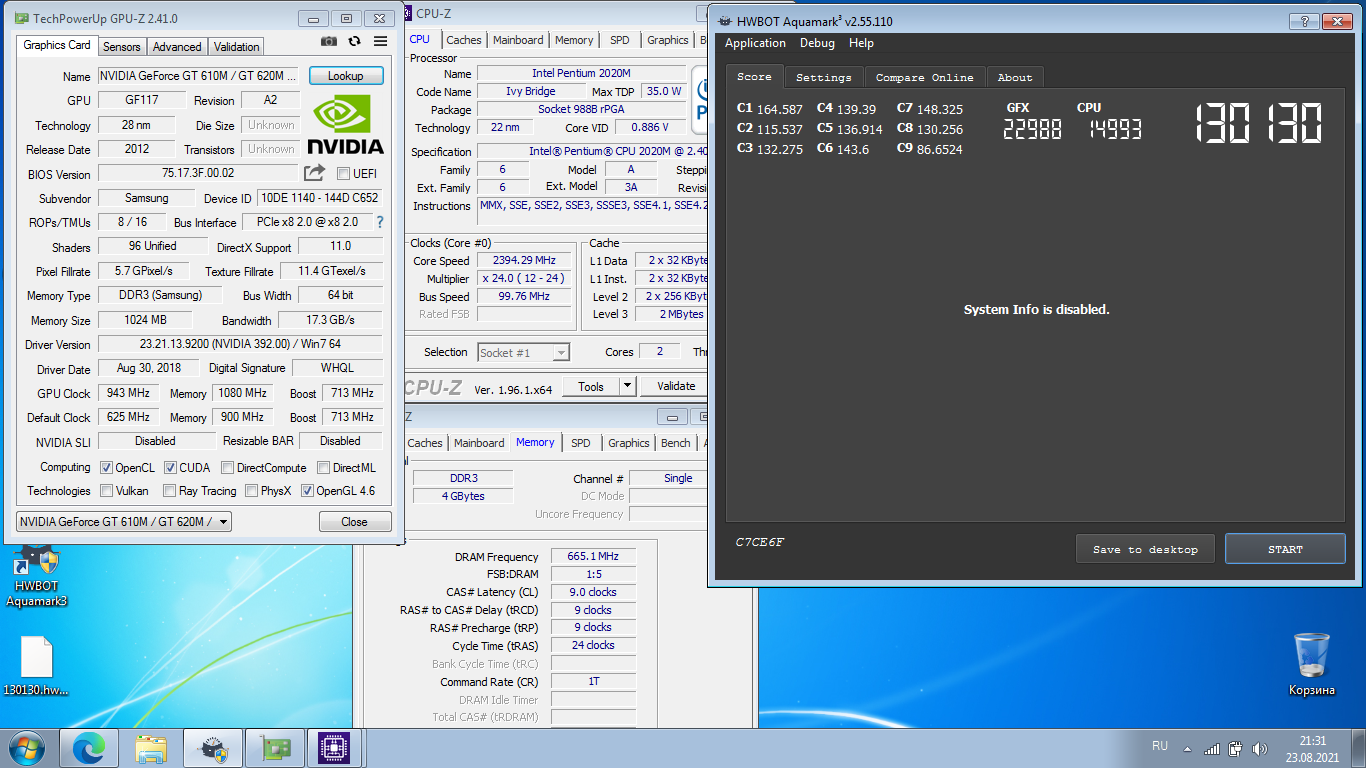Click the START benchmark button
Viewport: 1366px width, 768px height.
pos(1285,549)
